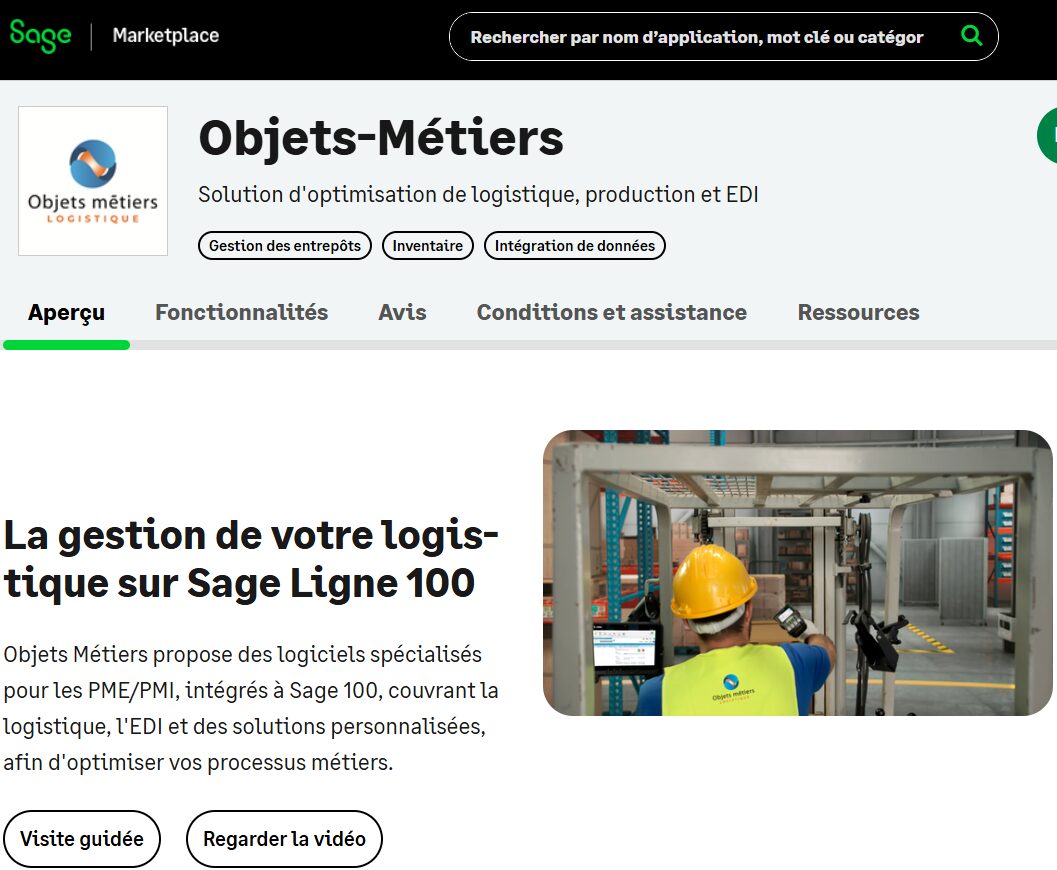Image resolution: width=1057 pixels, height=870 pixels.
Task: Open the Fonctionnalités tab
Action: pos(241,313)
